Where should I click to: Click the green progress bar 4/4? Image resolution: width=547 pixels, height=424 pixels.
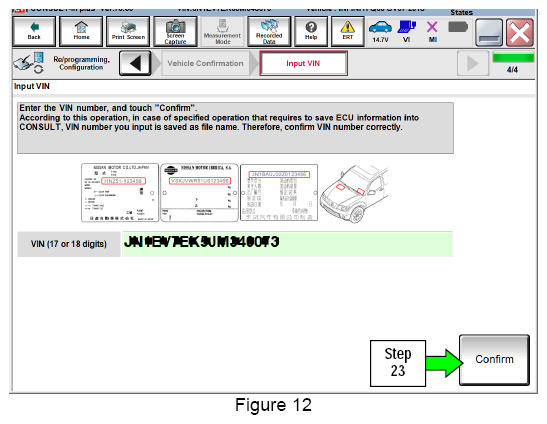(x=513, y=58)
